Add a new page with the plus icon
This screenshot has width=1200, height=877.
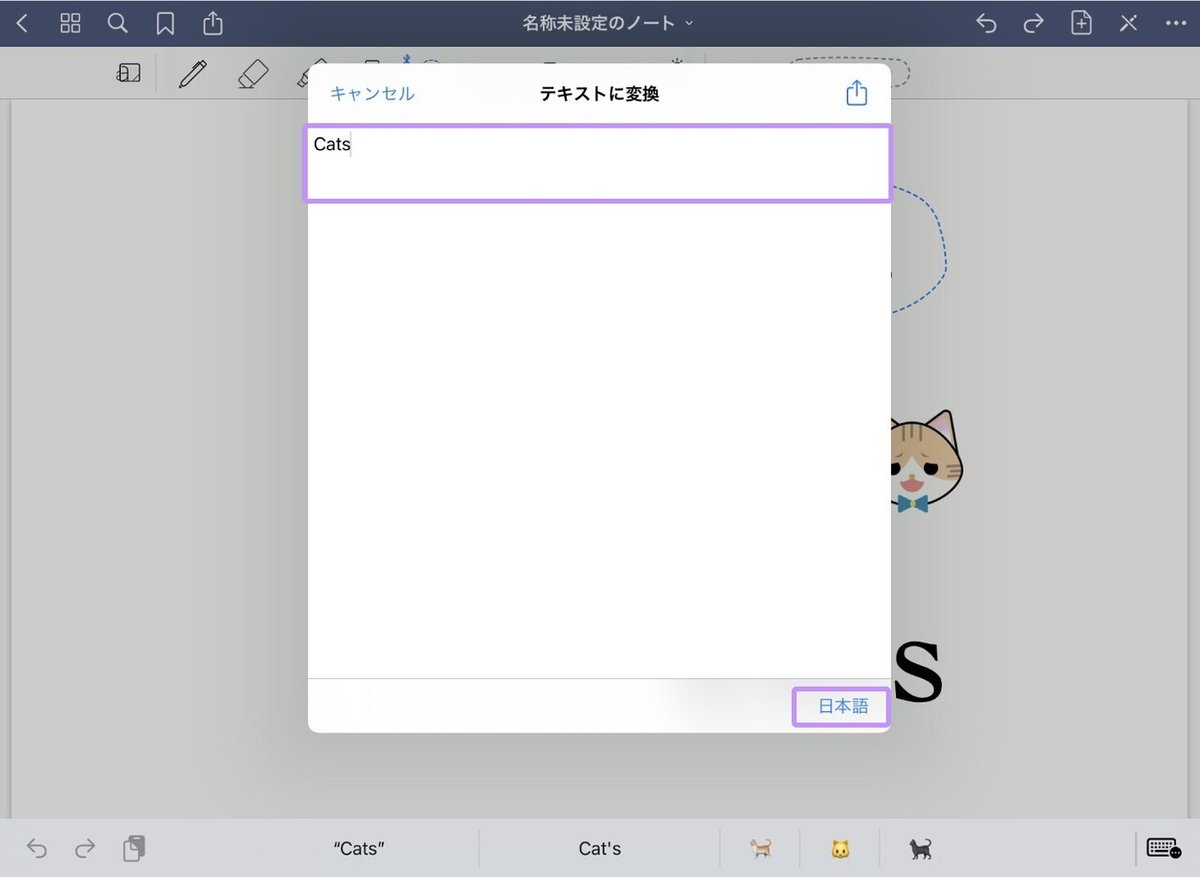[1081, 22]
